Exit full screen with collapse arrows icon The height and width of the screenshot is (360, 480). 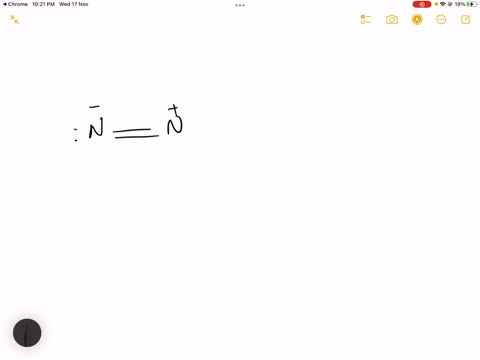[14, 20]
